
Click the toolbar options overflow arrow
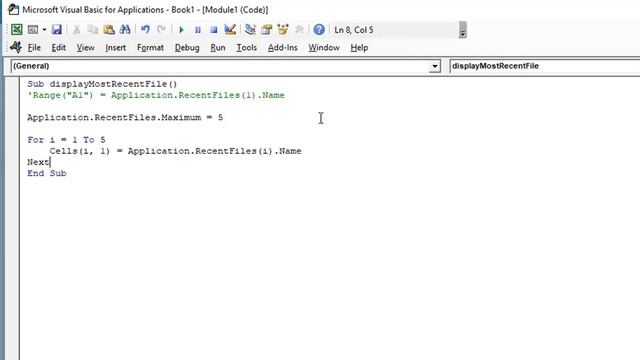coord(462,30)
